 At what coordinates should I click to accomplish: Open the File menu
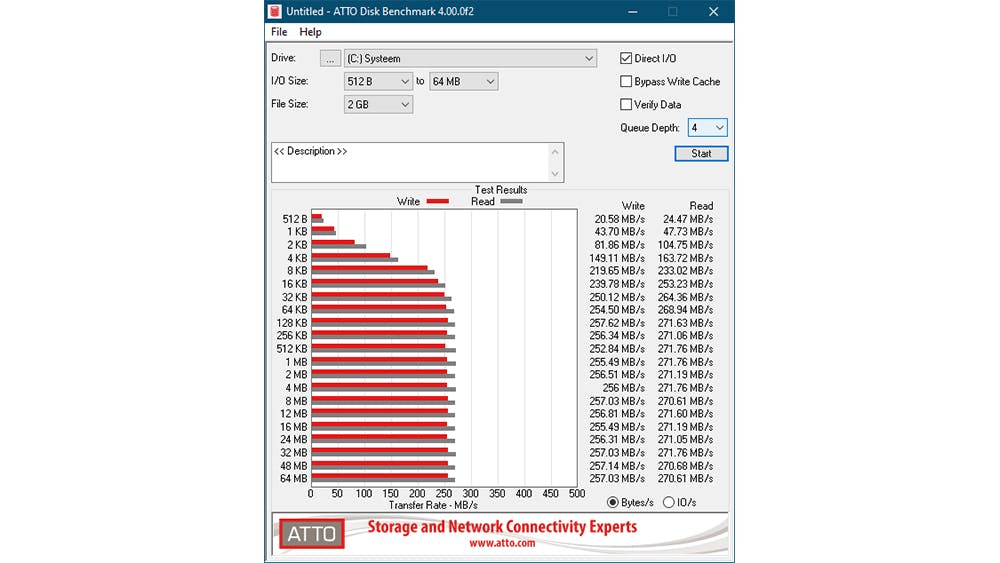pos(279,32)
